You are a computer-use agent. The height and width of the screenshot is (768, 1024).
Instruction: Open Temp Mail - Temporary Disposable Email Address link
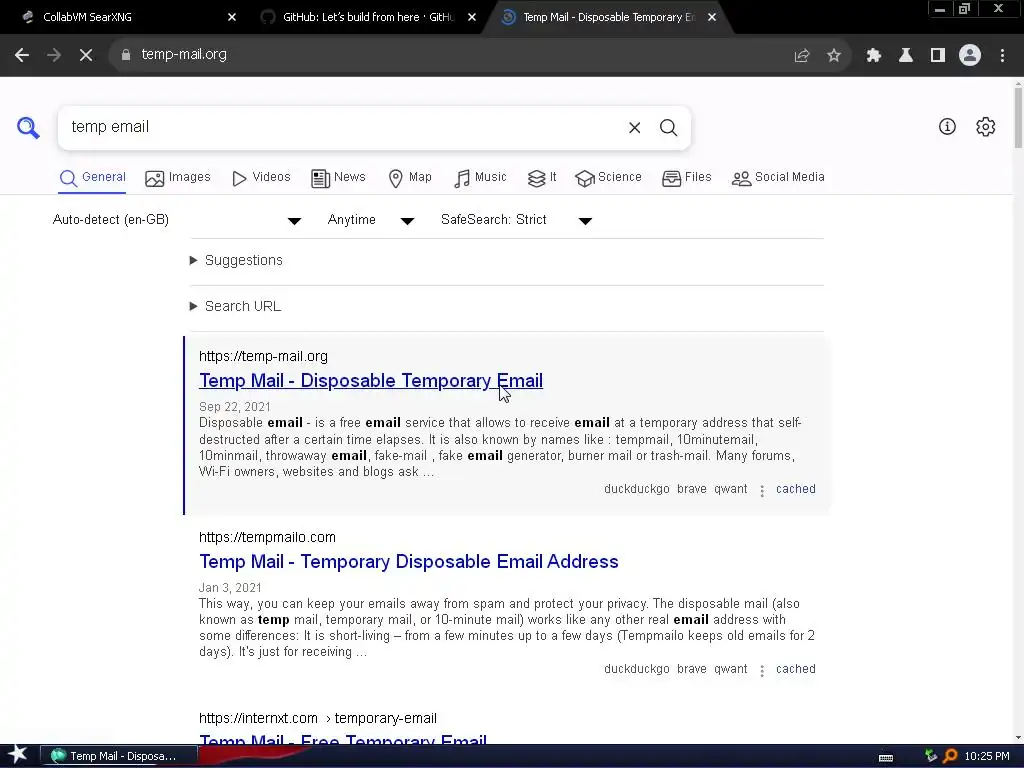click(409, 562)
